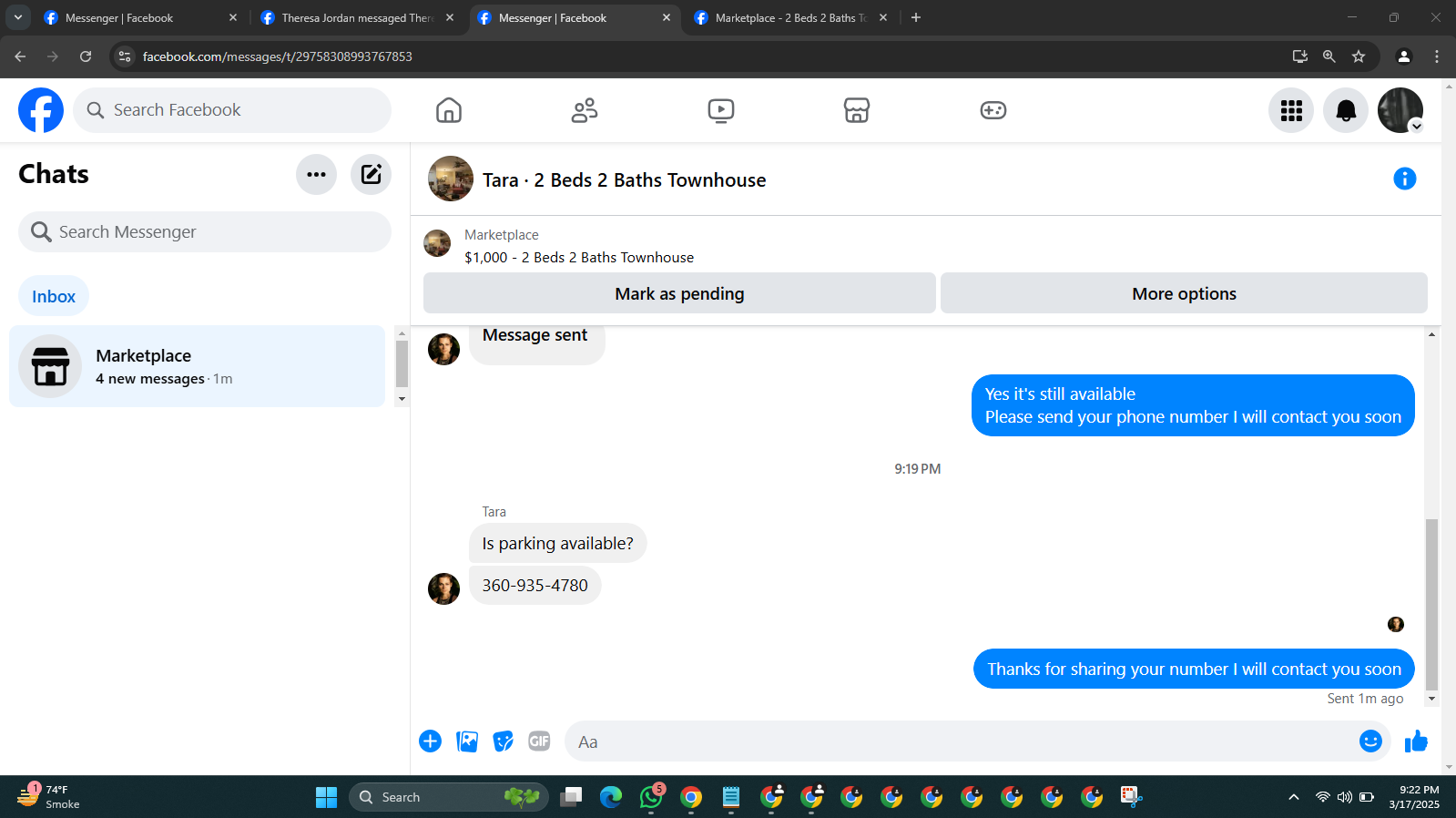1456x818 pixels.
Task: Open the zoom magnifier icon in the address bar
Action: point(1329,56)
